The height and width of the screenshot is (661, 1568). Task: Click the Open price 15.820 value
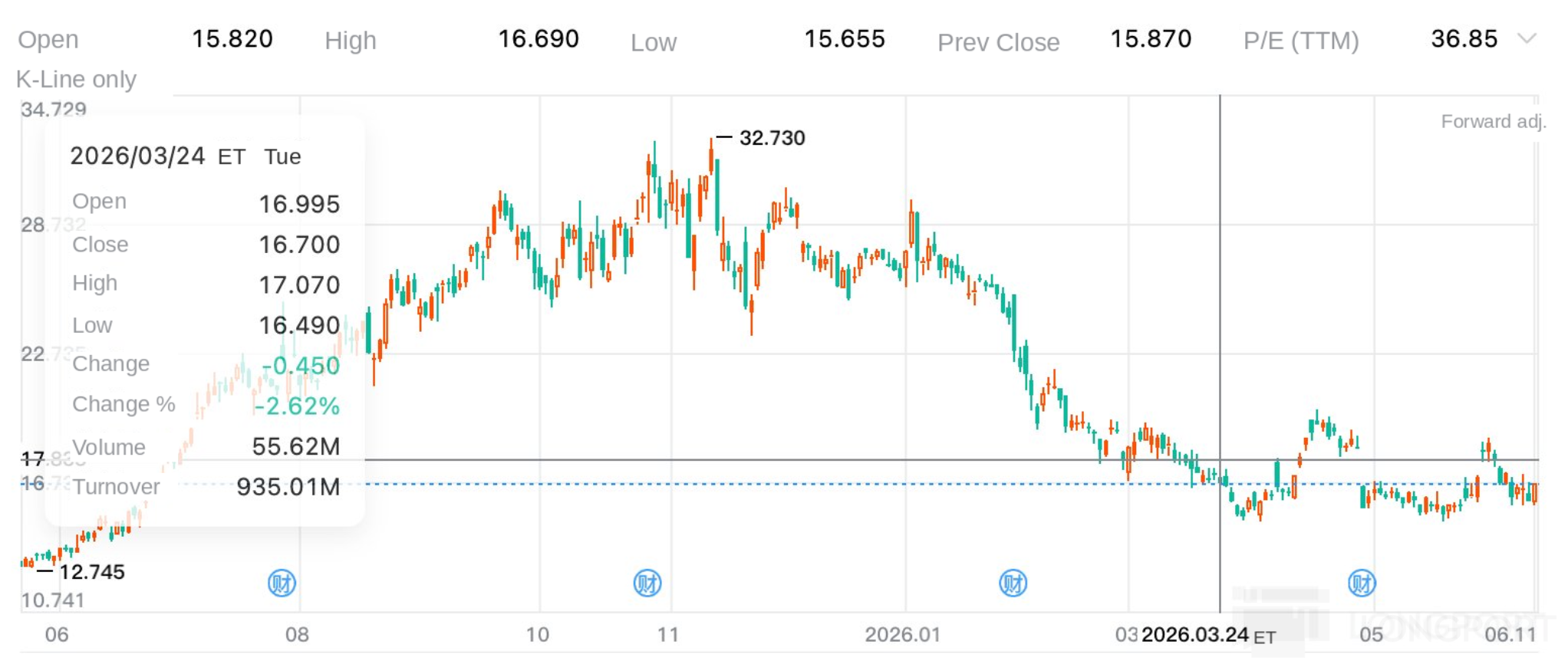(232, 39)
